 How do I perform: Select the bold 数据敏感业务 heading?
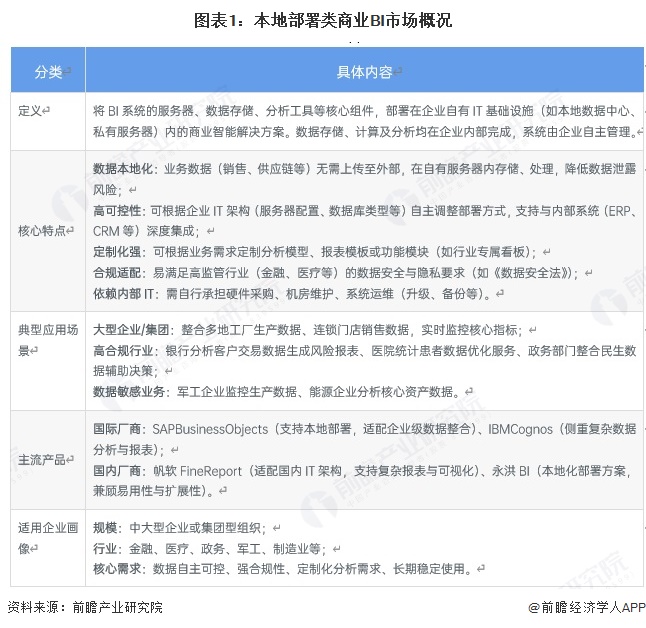[129, 391]
